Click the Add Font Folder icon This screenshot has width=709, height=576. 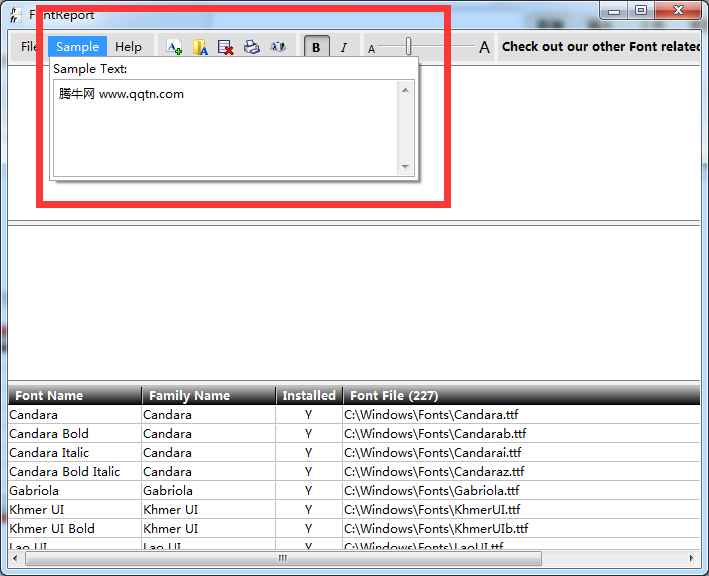[200, 47]
